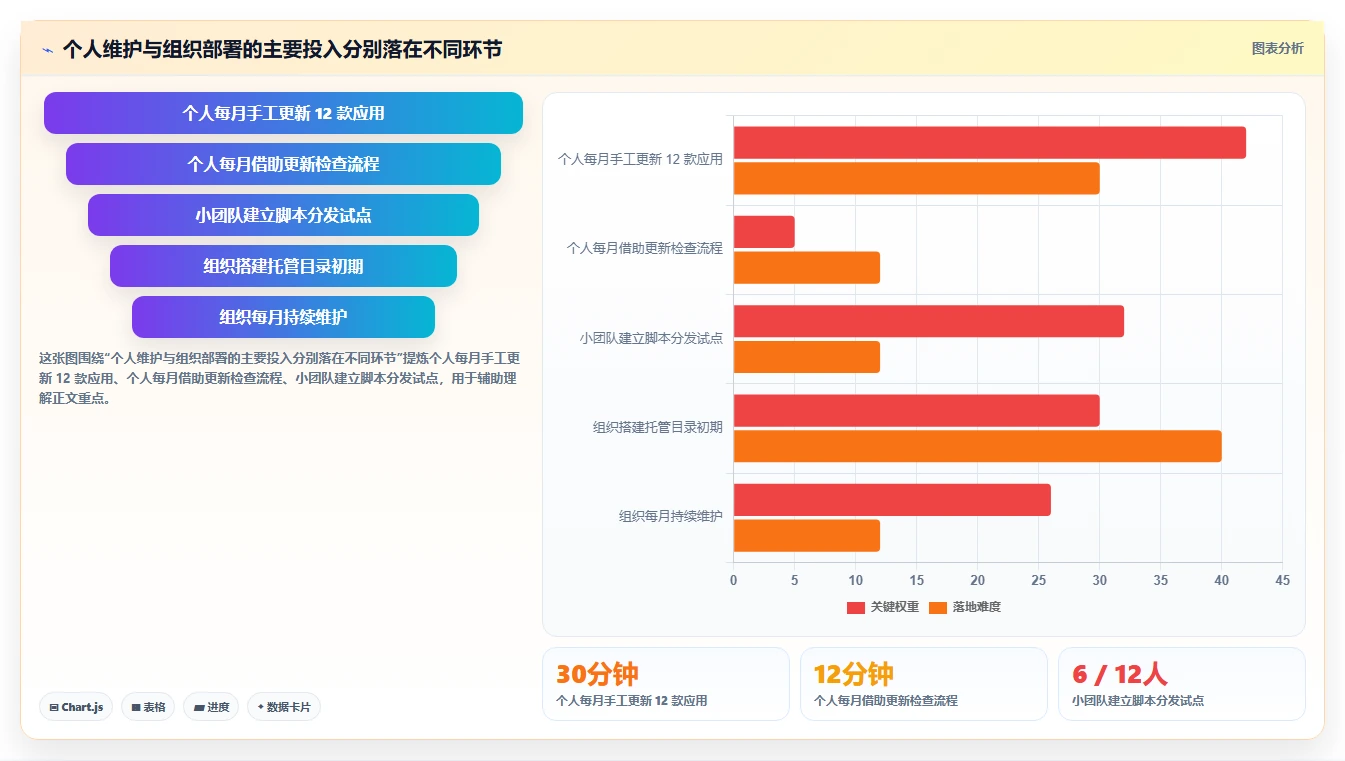Click the red bar for 组织搭建托管目录初期
Viewport: 1345px width, 761px height.
pyautogui.click(x=917, y=411)
